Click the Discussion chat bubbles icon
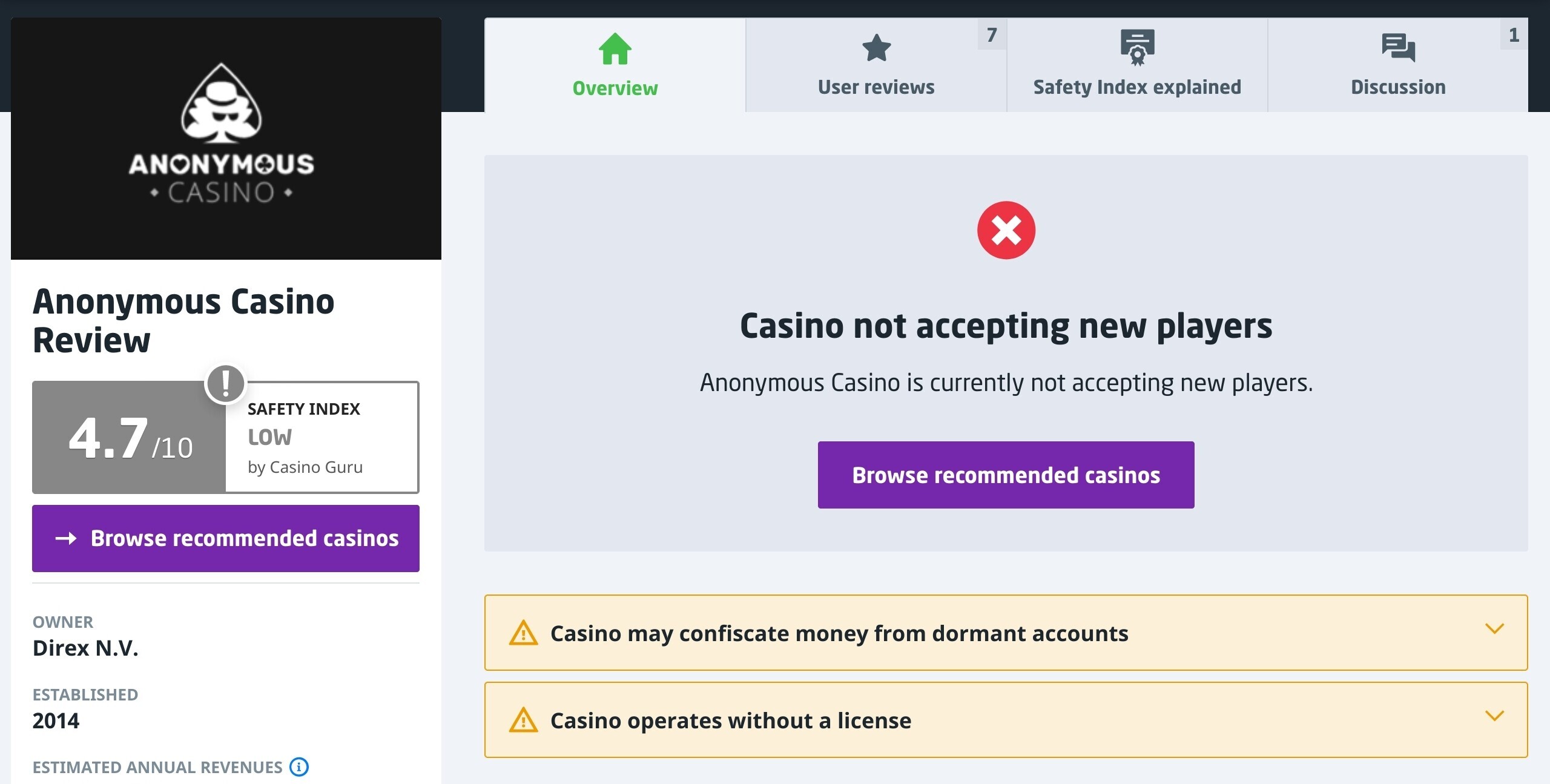Viewport: 1550px width, 784px height. 1398,48
